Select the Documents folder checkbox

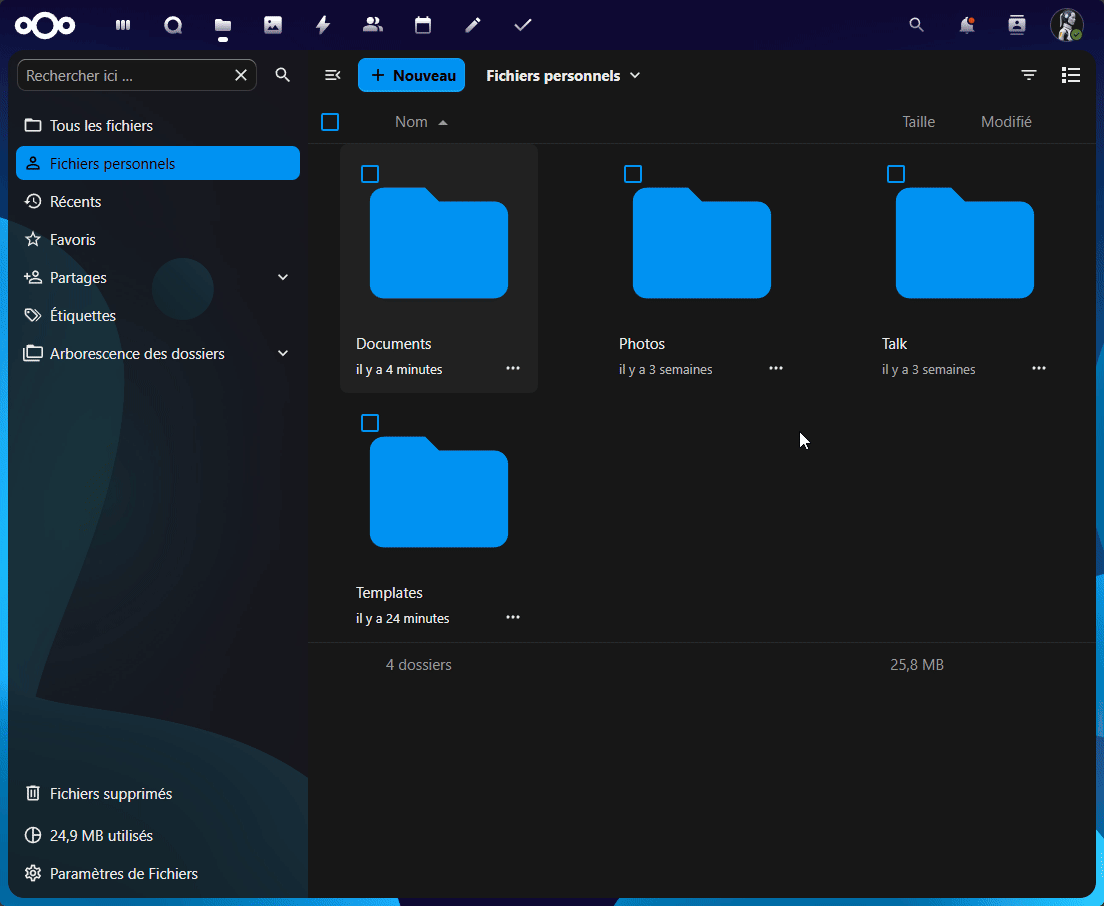click(x=370, y=174)
